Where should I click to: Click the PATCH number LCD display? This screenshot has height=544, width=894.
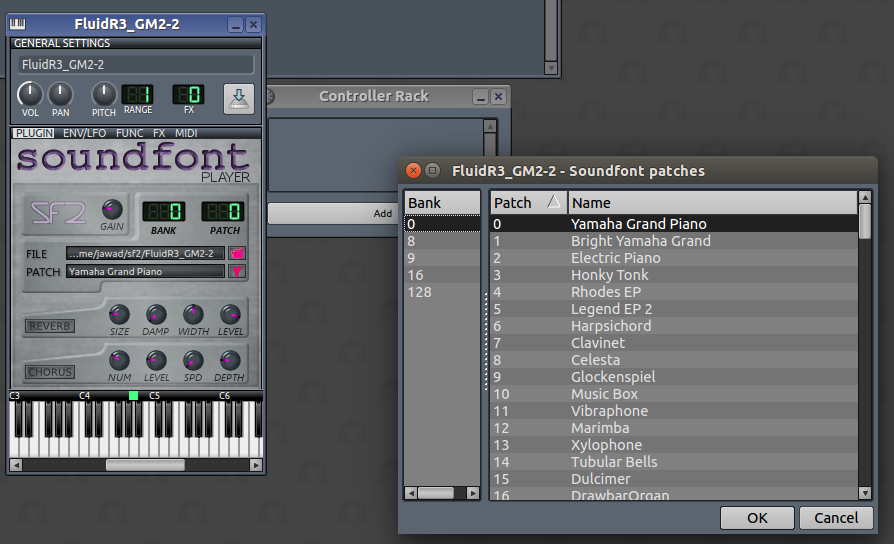click(223, 212)
